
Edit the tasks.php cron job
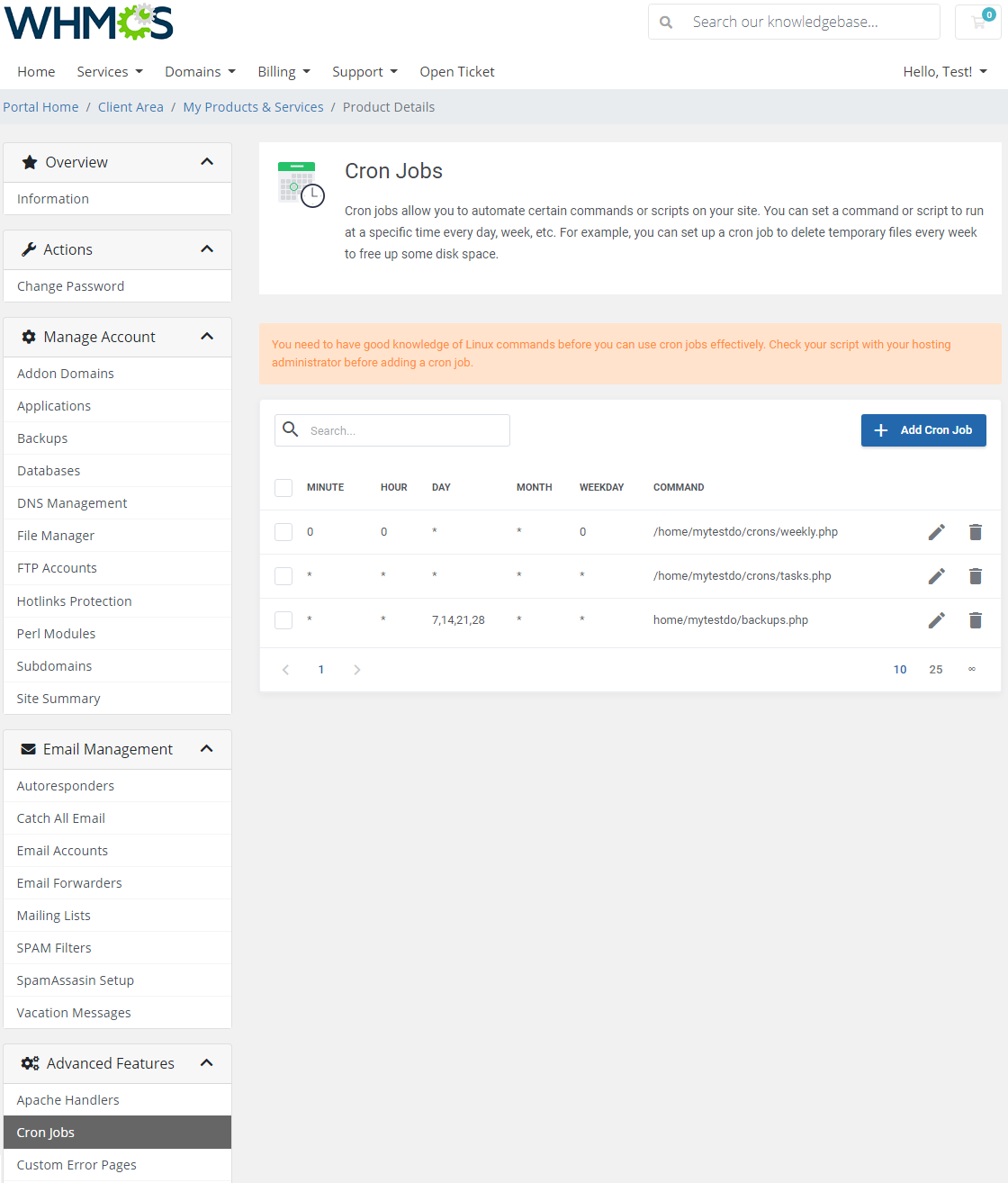click(x=937, y=576)
